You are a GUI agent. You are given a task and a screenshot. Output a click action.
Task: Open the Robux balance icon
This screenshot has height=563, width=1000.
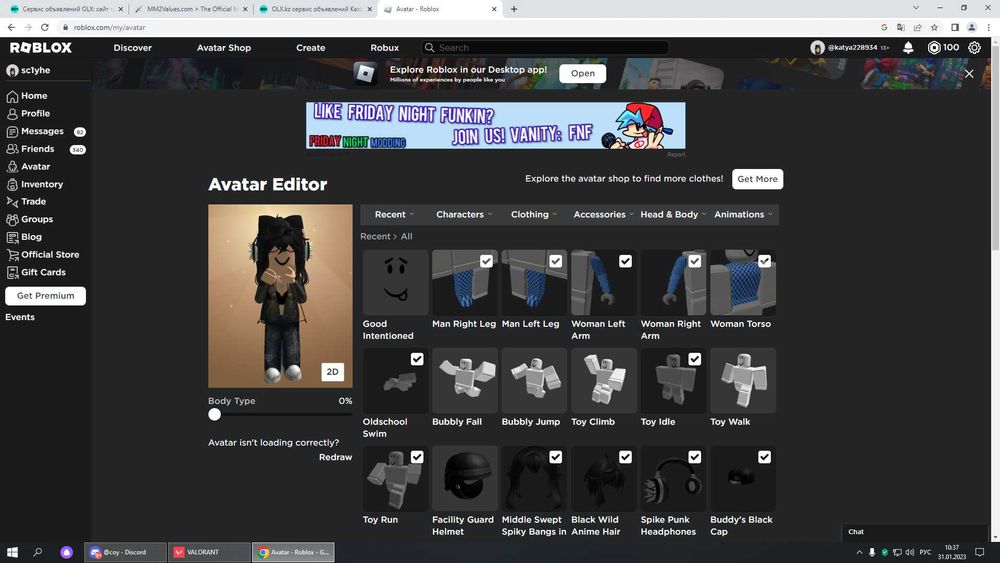(x=934, y=48)
